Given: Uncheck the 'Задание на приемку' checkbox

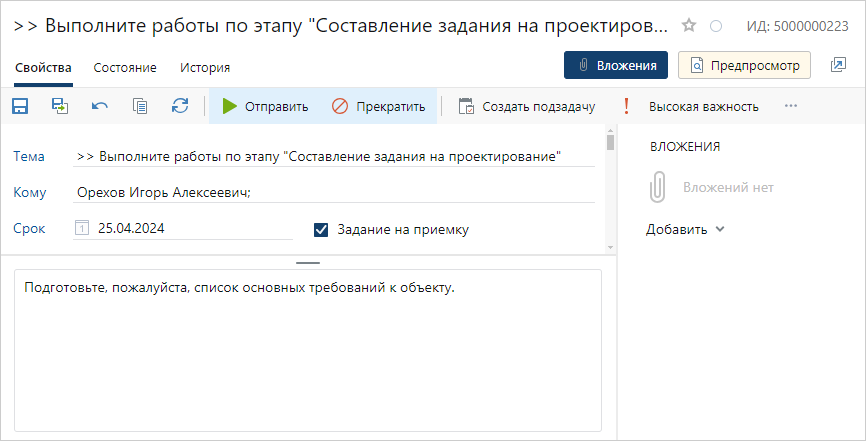Looking at the screenshot, I should 321,229.
